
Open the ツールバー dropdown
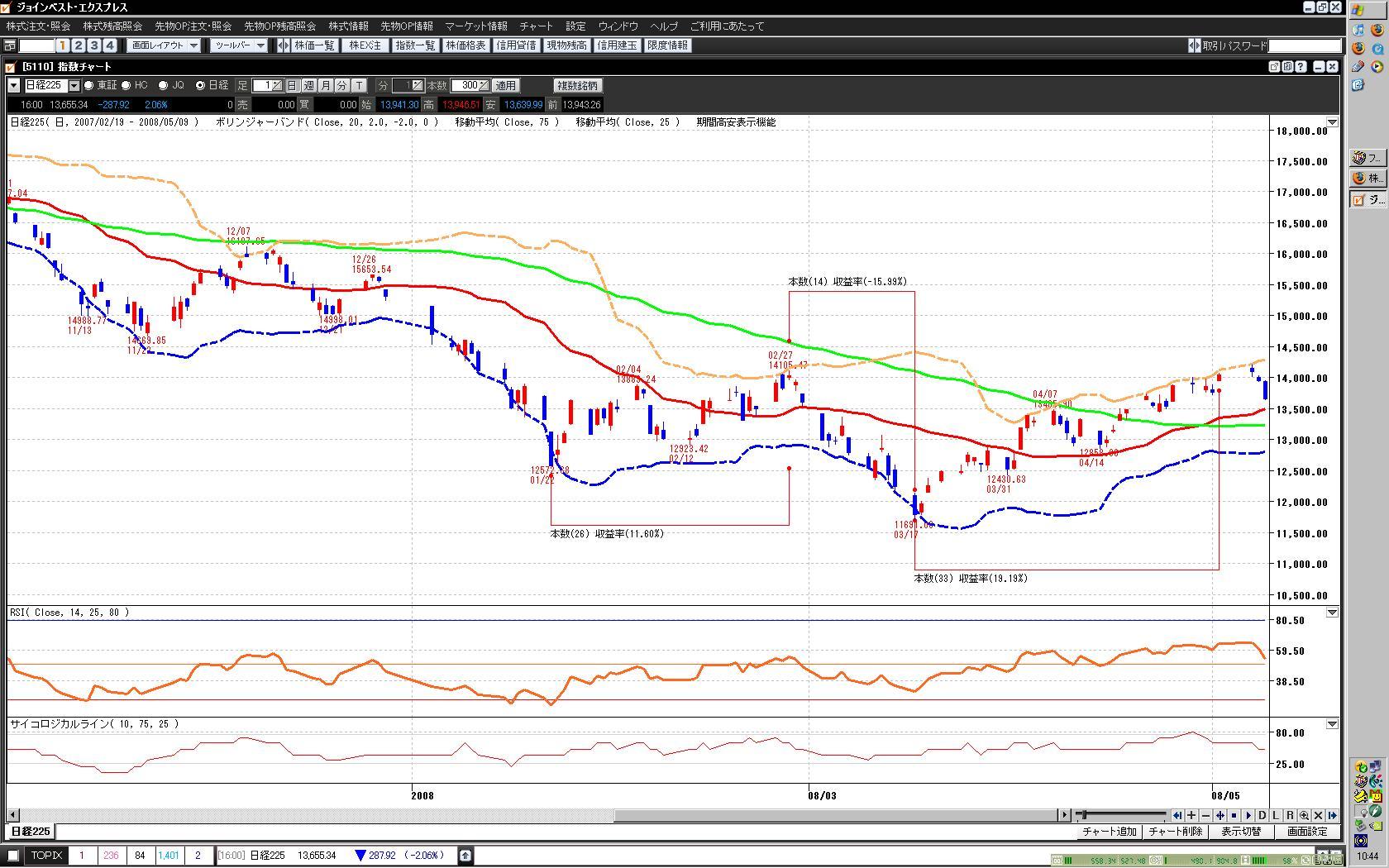[x=238, y=45]
